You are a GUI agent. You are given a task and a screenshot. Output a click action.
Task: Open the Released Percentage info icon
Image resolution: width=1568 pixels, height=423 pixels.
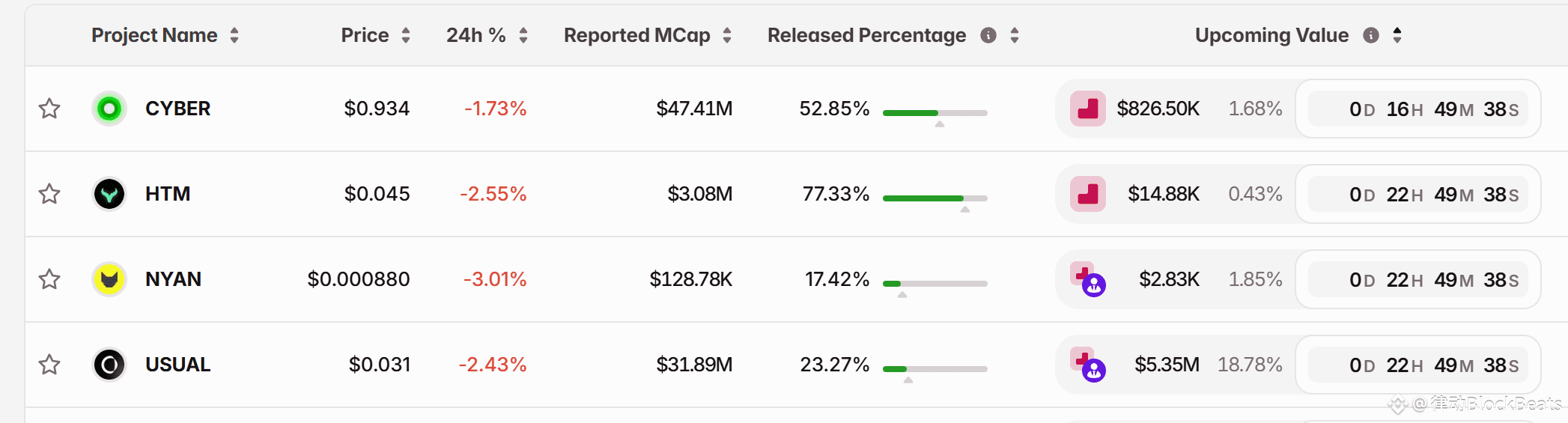(988, 35)
